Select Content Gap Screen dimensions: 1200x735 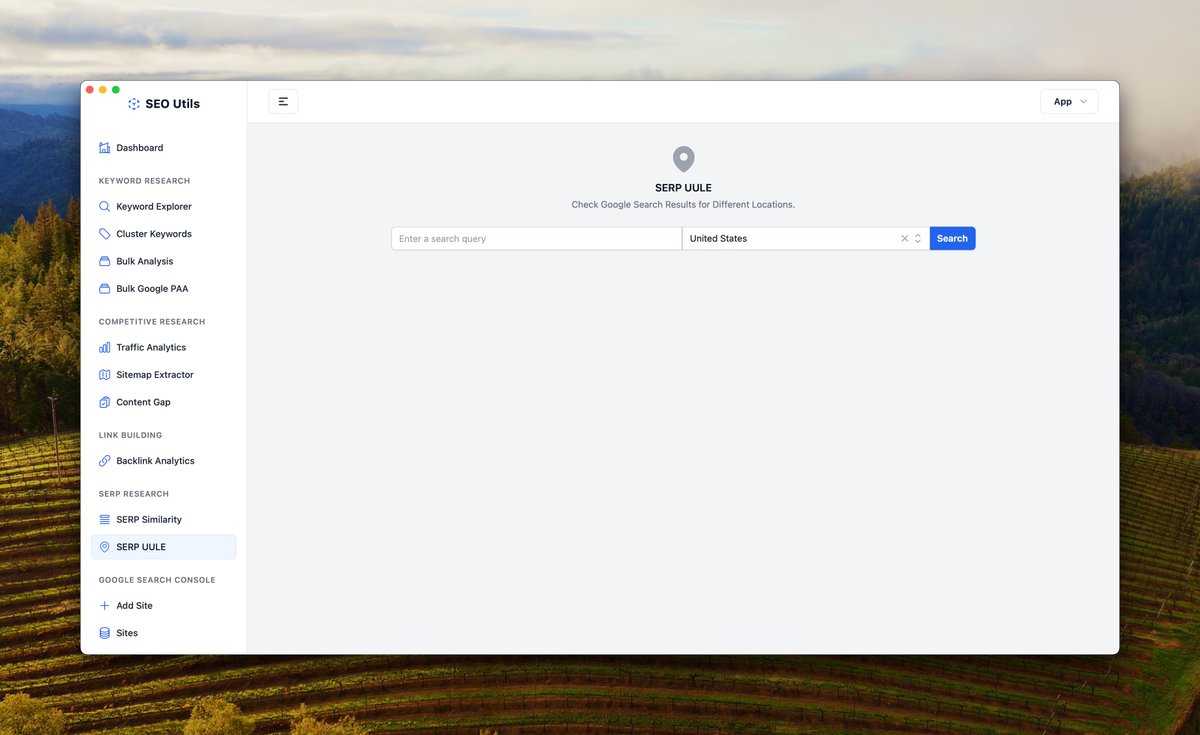tap(164, 402)
